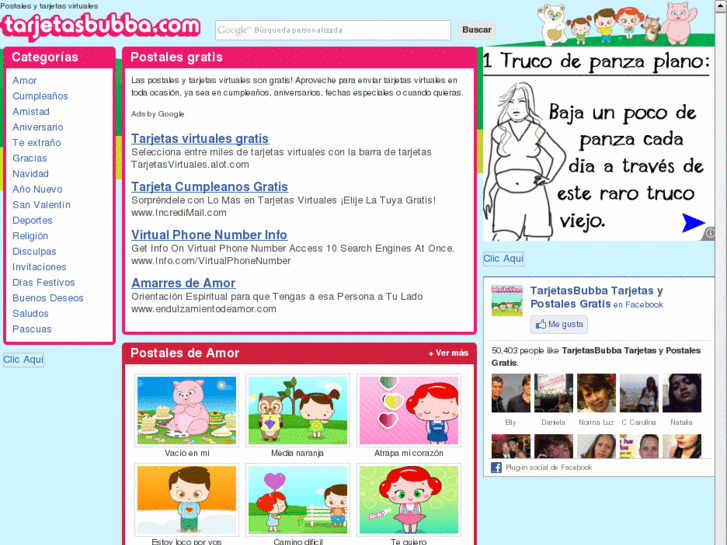
Task: Click the en Facebook link
Action: 638,305
